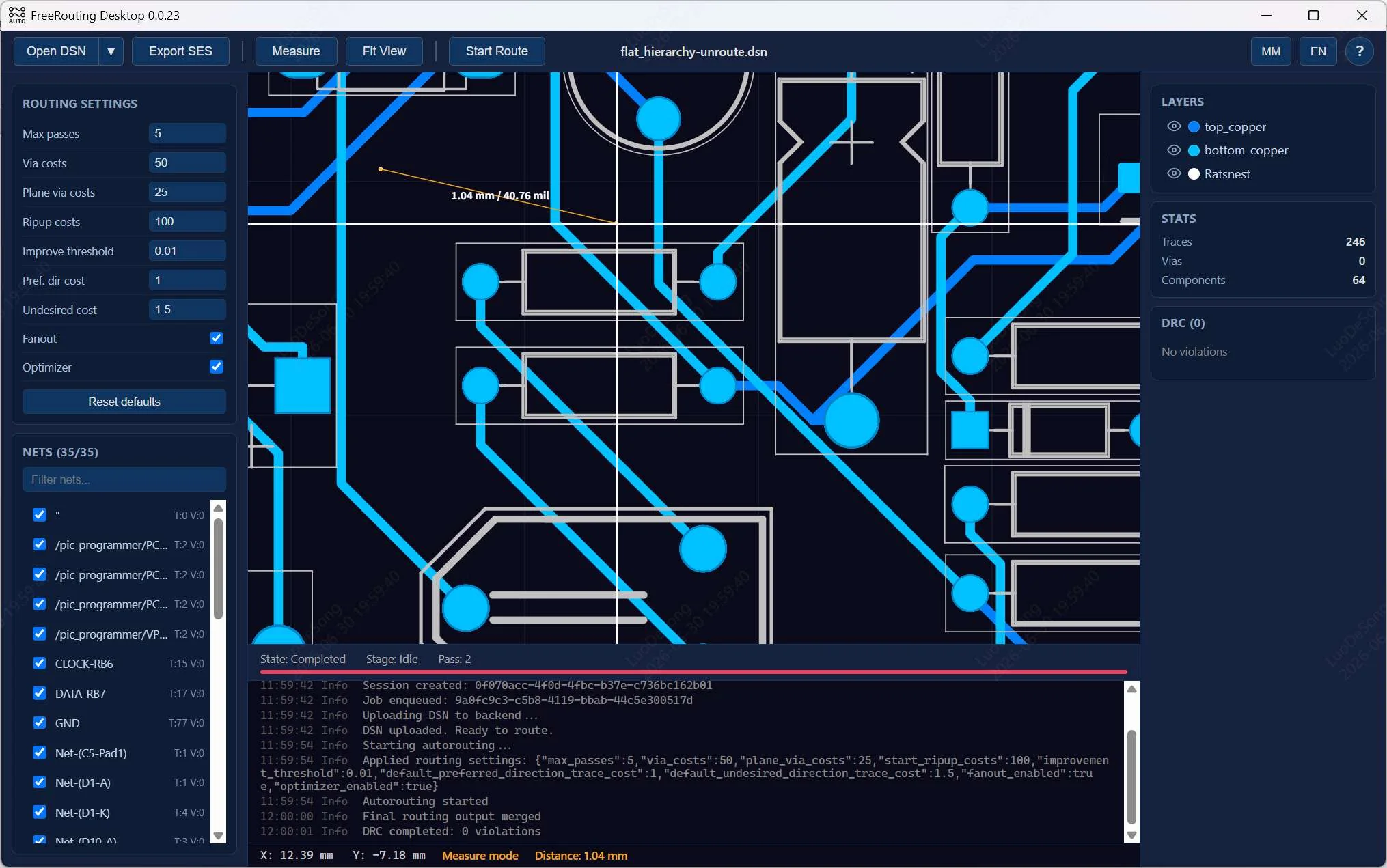Uncheck the GND net checkbox
This screenshot has height=868, width=1387.
click(40, 723)
